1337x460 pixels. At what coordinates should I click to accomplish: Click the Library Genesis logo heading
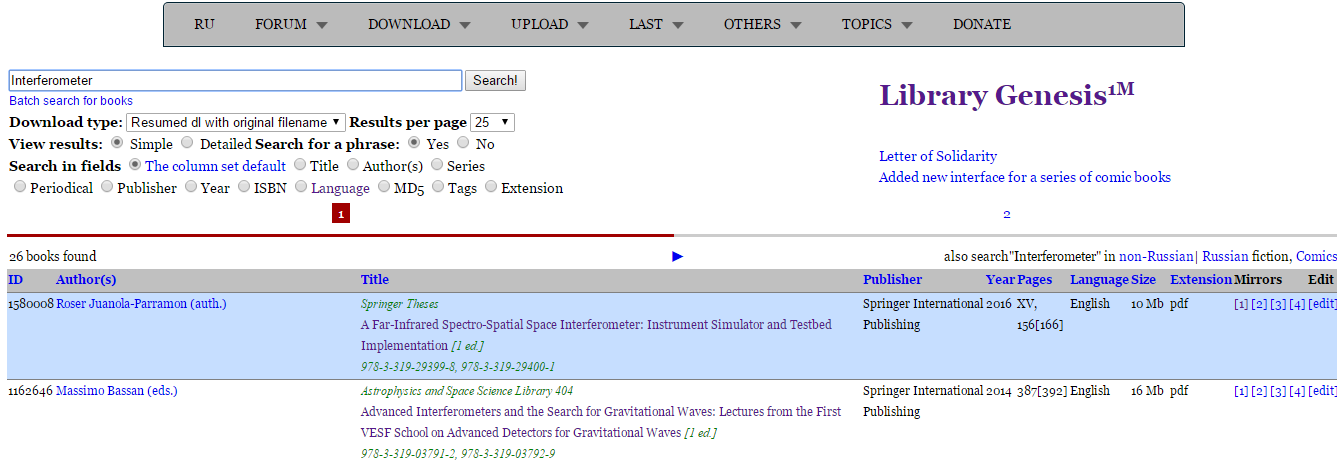point(1007,95)
